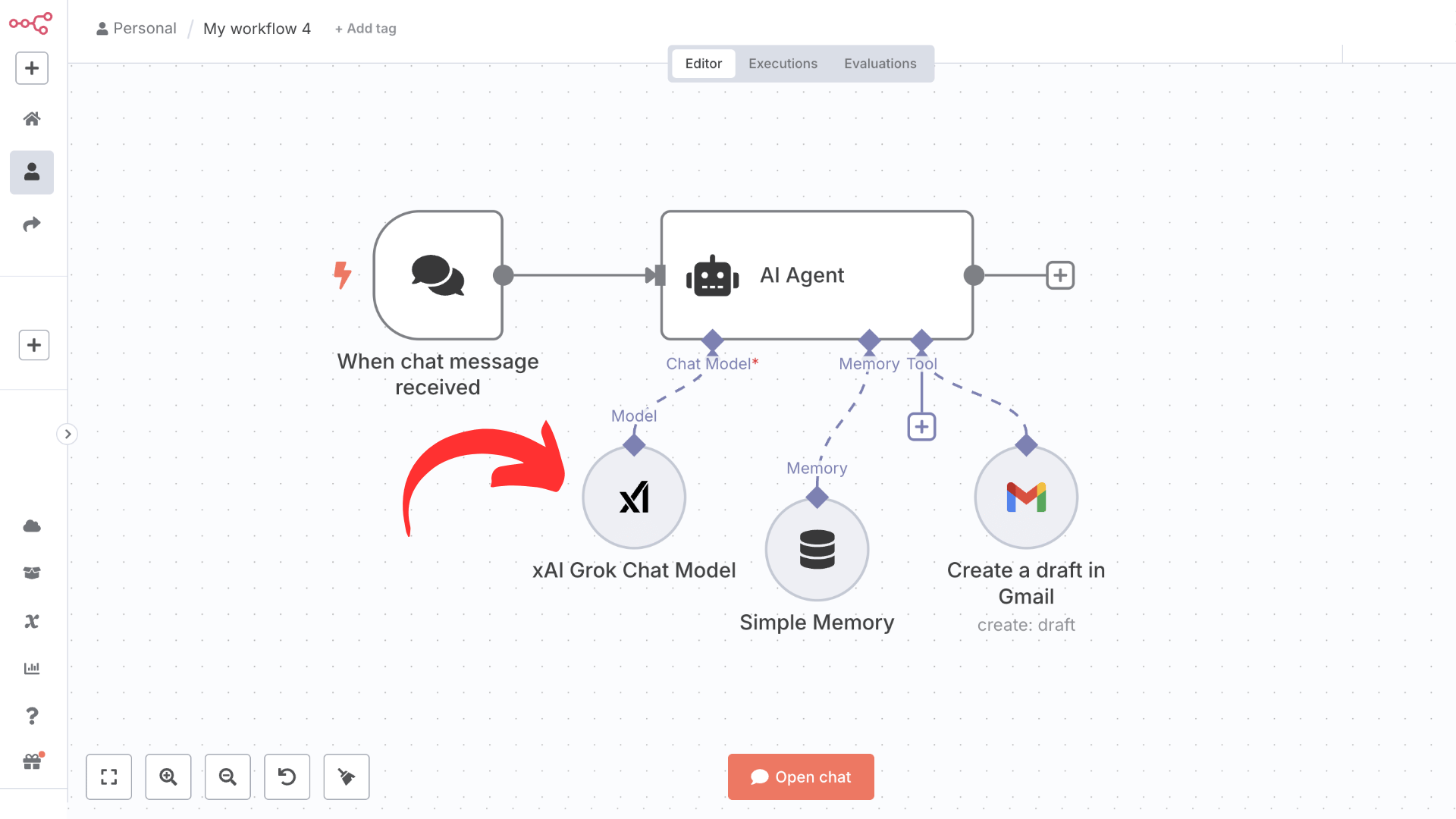
Task: Zoom in on the canvas
Action: click(x=168, y=777)
